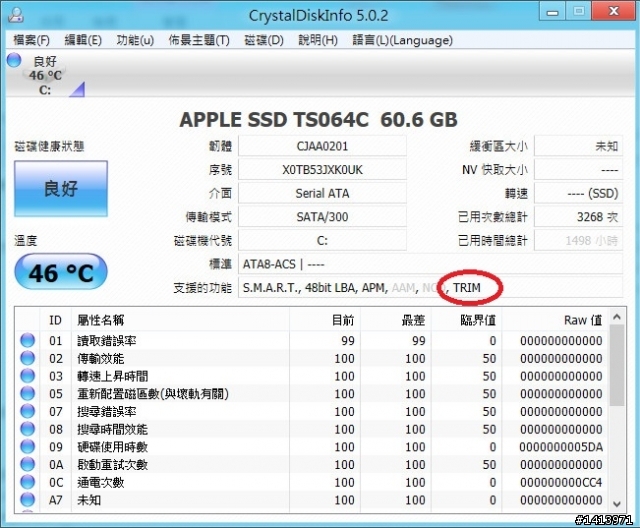This screenshot has width=640, height=528.
Task: Click the serial number field X0TB53JXK0UK
Action: 322,170
